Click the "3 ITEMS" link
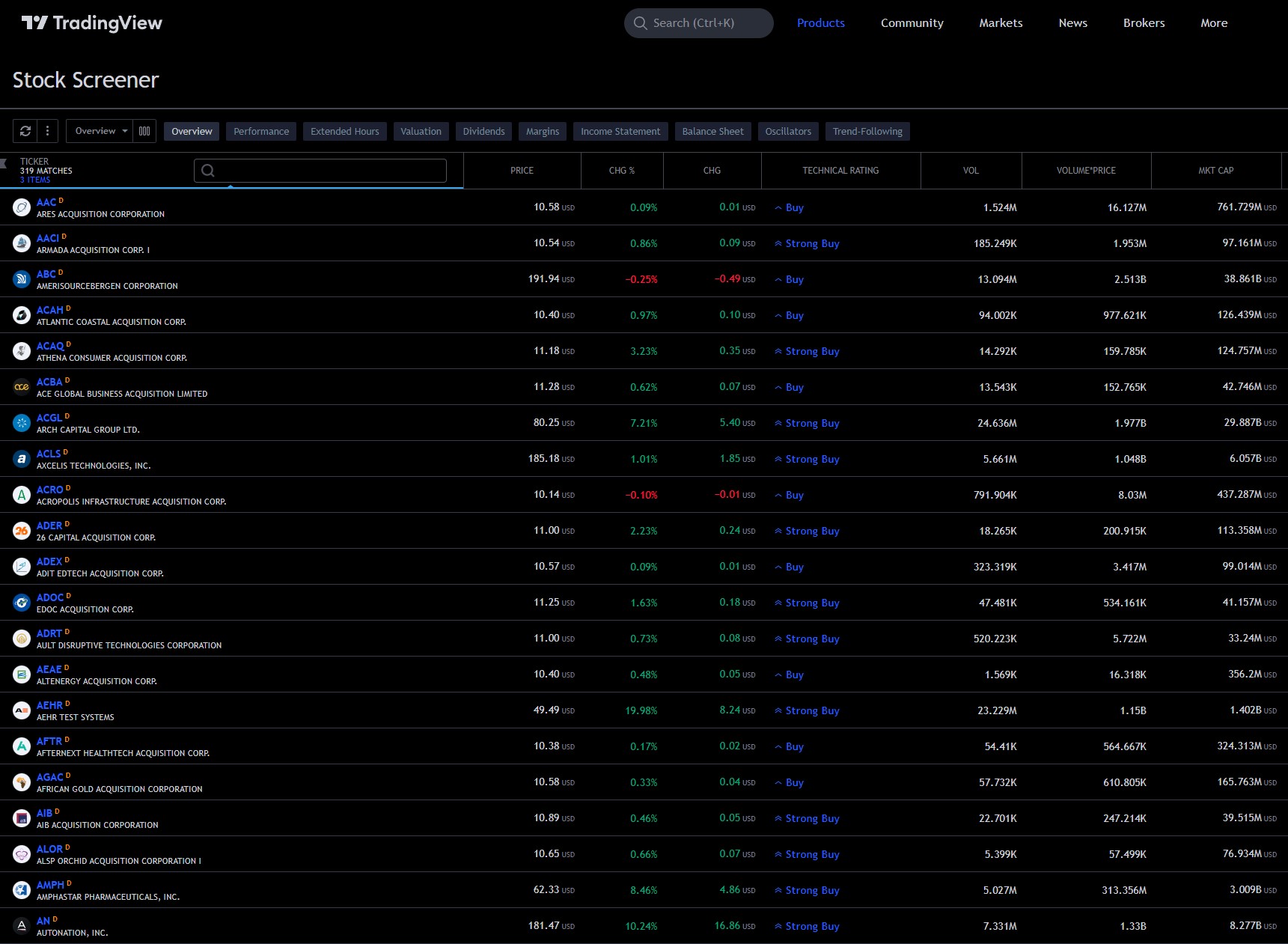 (x=34, y=180)
